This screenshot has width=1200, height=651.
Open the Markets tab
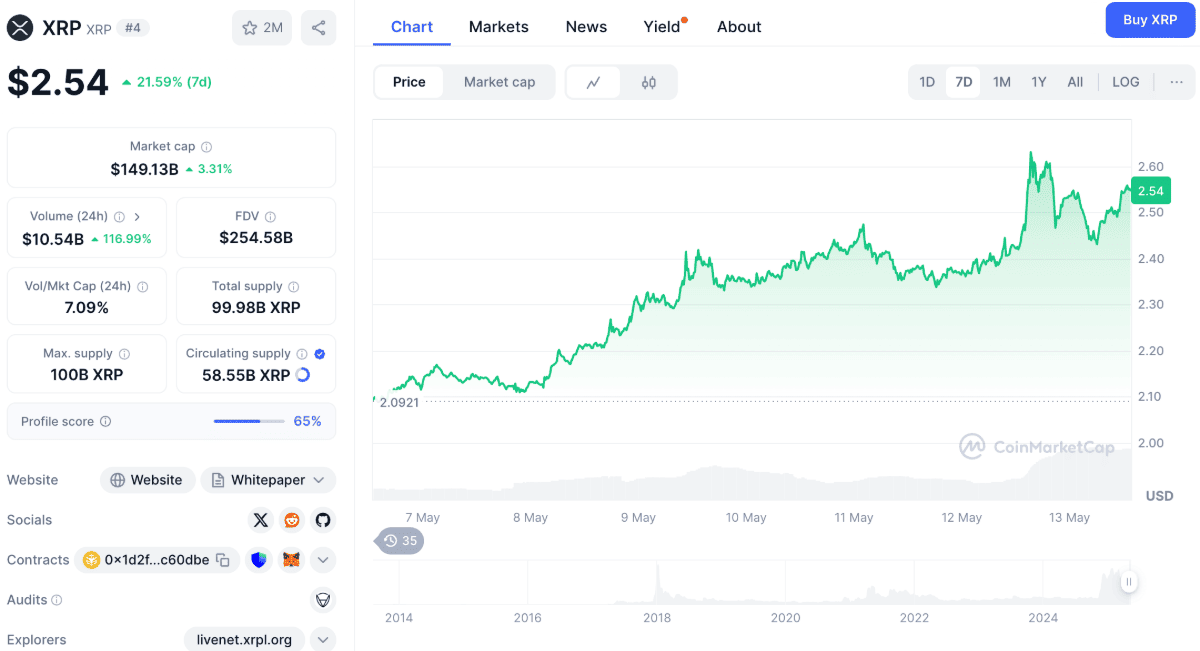point(498,27)
